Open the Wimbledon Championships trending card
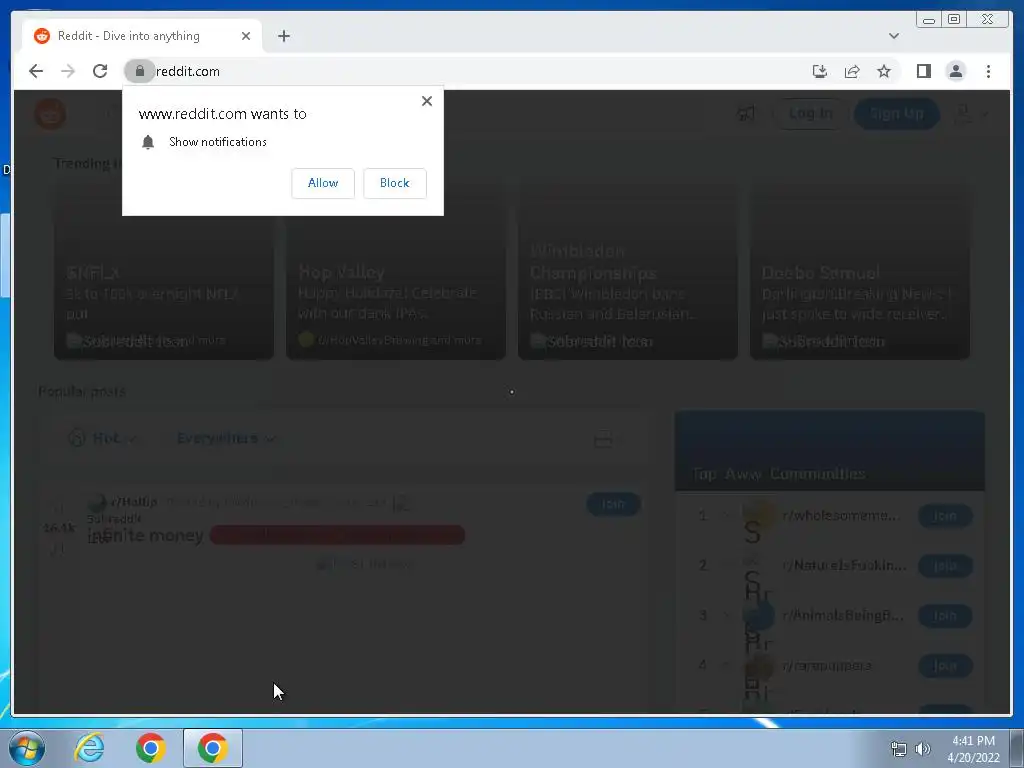Screen dimensions: 1024x768 tap(628, 270)
